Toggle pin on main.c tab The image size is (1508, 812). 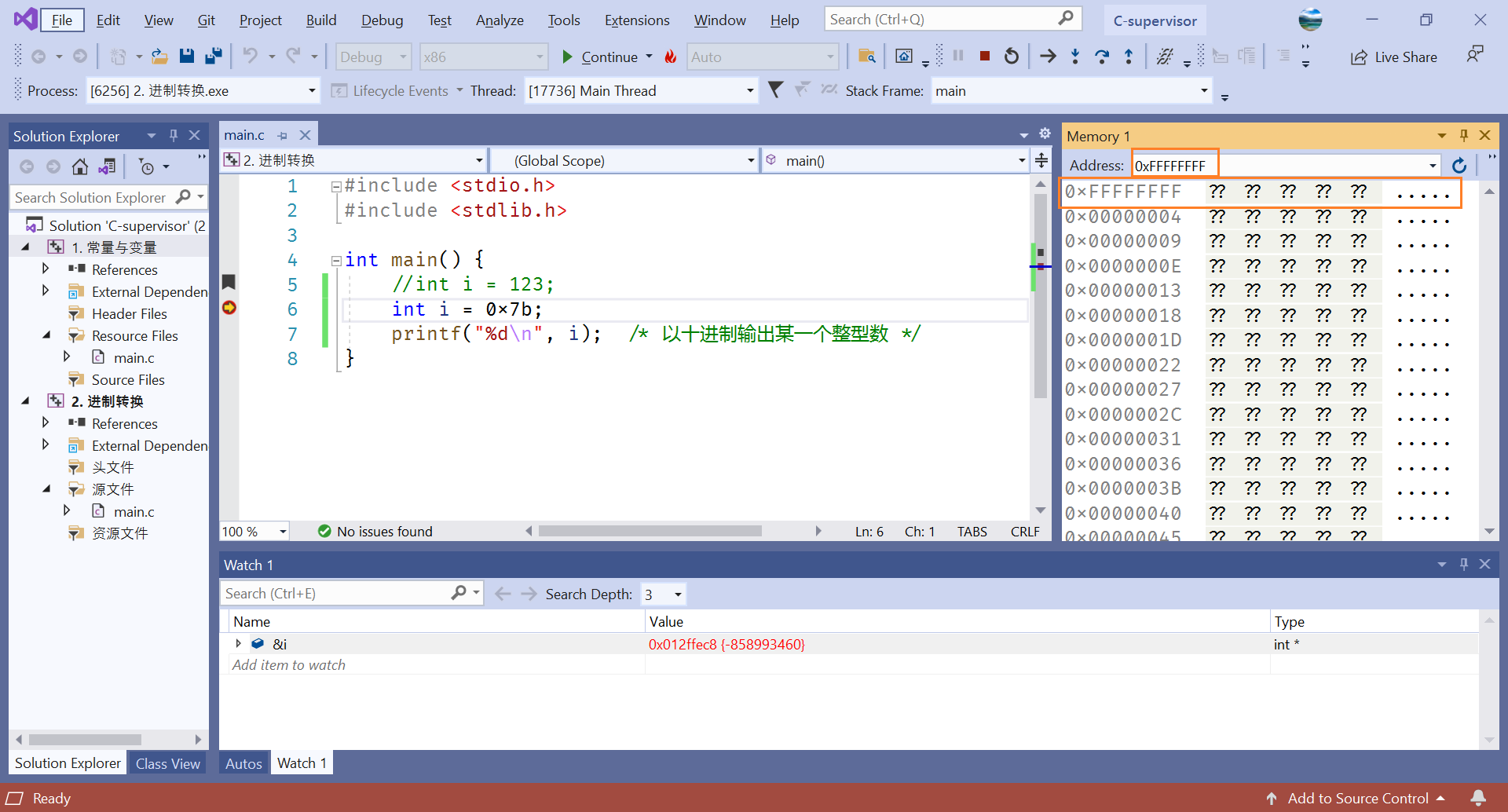point(283,136)
